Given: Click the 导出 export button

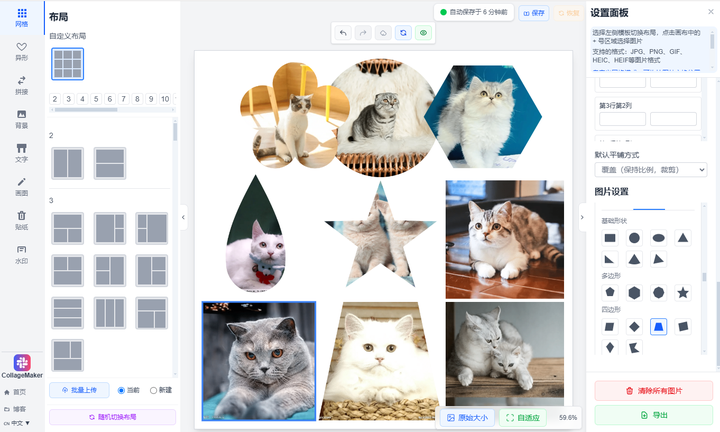Looking at the screenshot, I should [651, 415].
